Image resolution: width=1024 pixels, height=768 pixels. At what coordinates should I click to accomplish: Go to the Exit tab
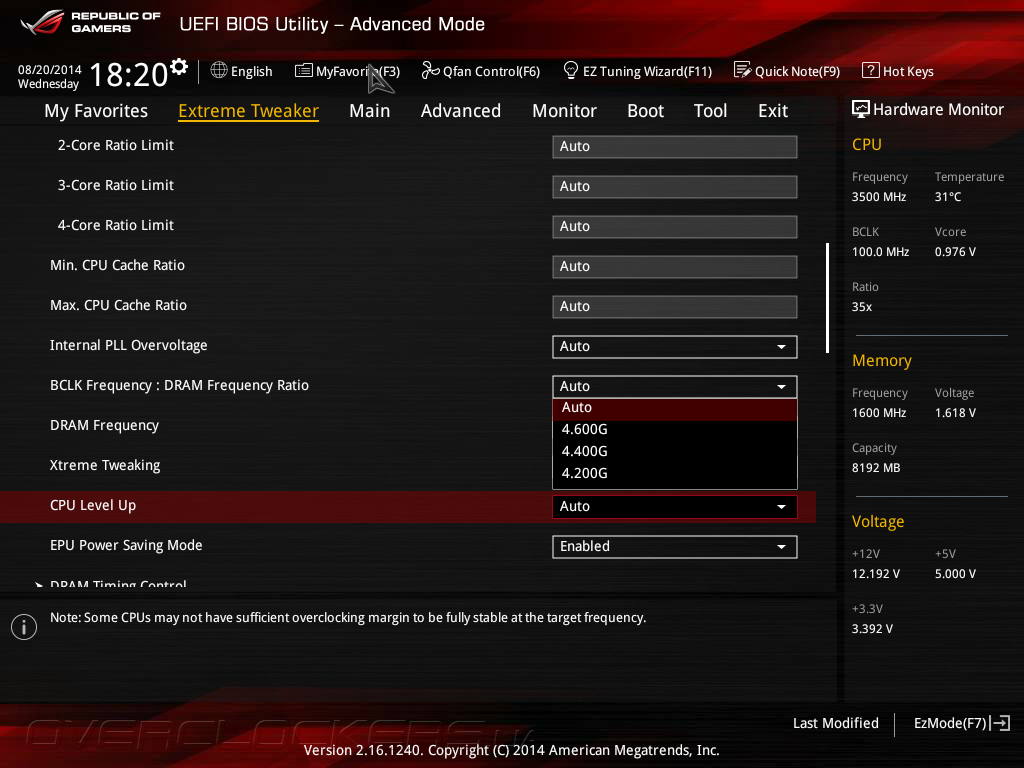pos(773,110)
